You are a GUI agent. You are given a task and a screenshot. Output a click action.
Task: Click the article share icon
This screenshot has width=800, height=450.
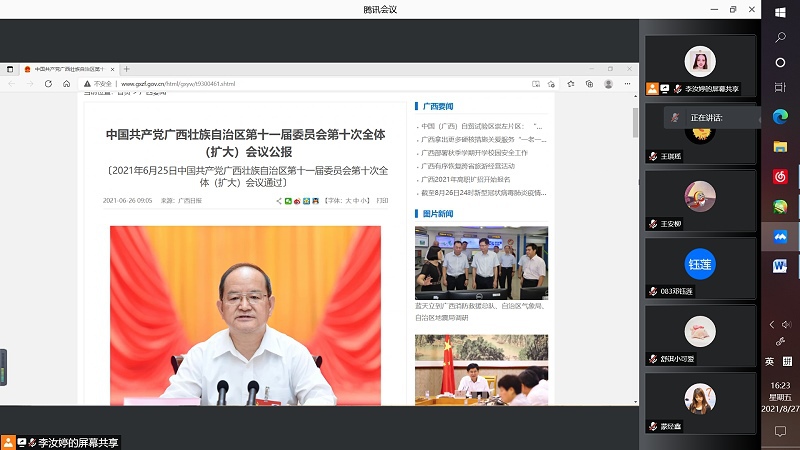pyautogui.click(x=279, y=201)
